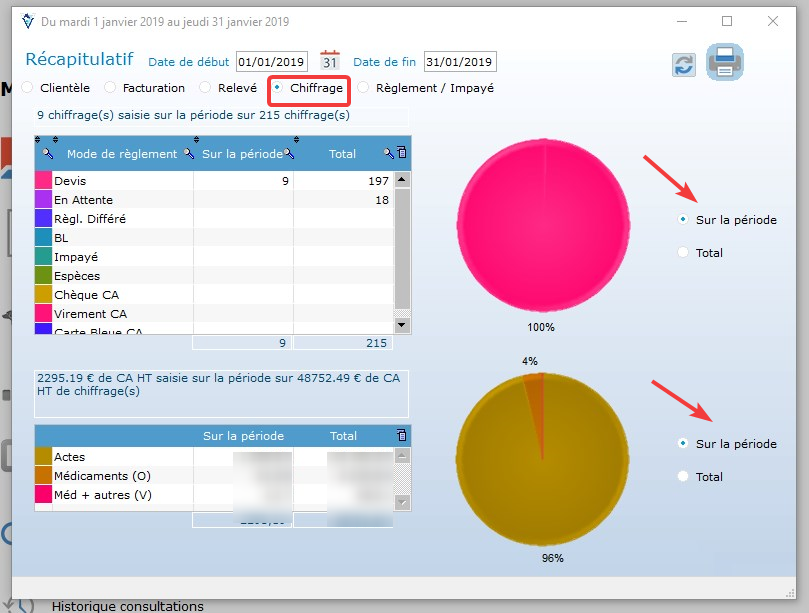Screen dimensions: 809x613
Task: Minimize the Récapitulatif window
Action: (682, 21)
